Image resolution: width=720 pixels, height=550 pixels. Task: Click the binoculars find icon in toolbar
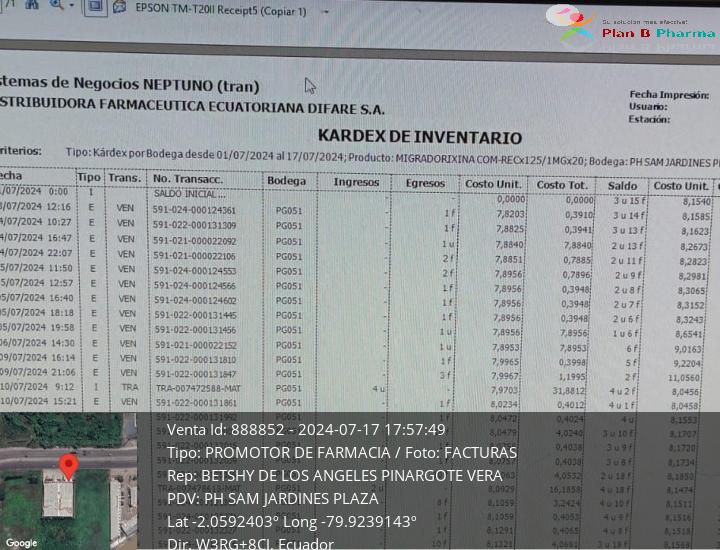(31, 5)
